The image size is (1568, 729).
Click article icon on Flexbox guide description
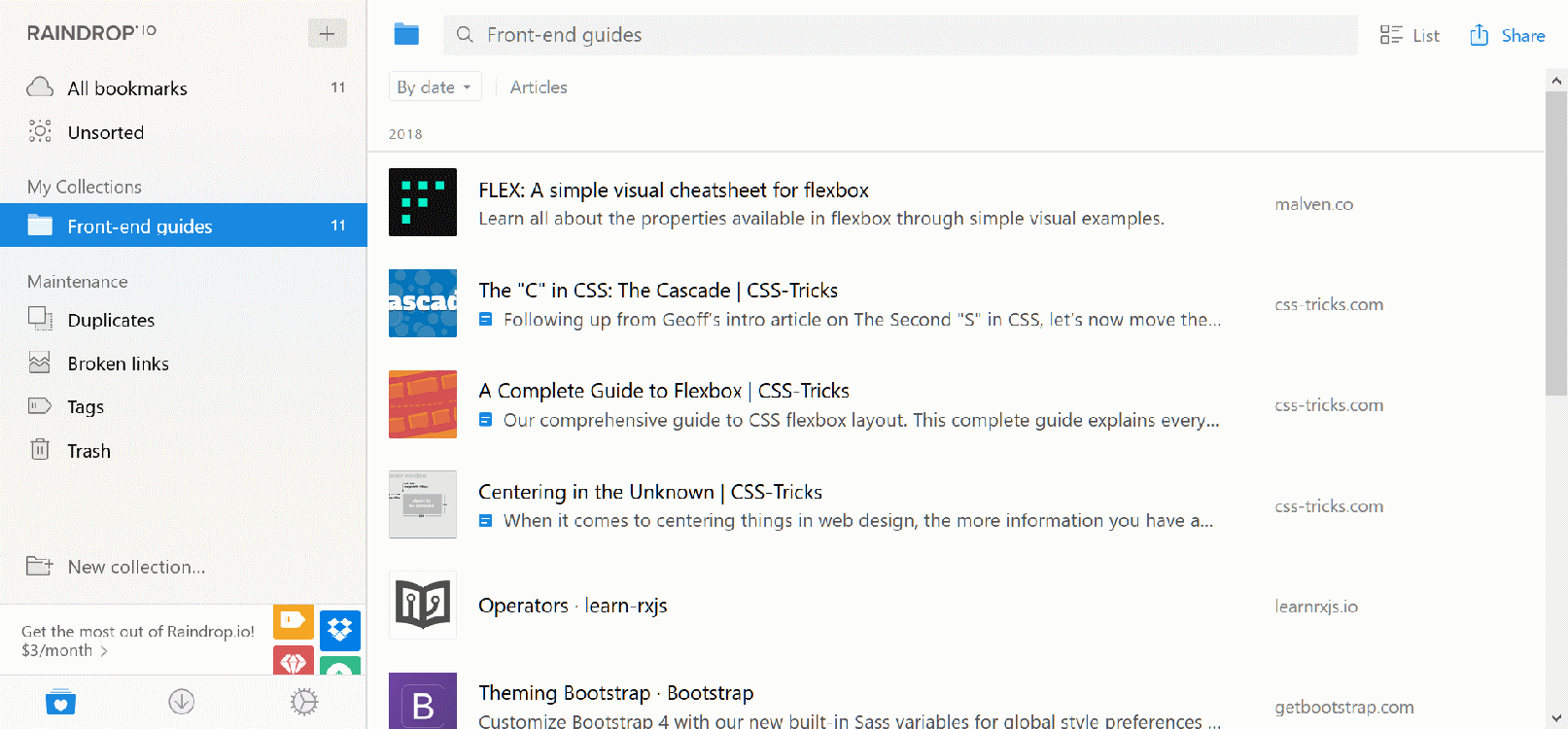coord(485,420)
